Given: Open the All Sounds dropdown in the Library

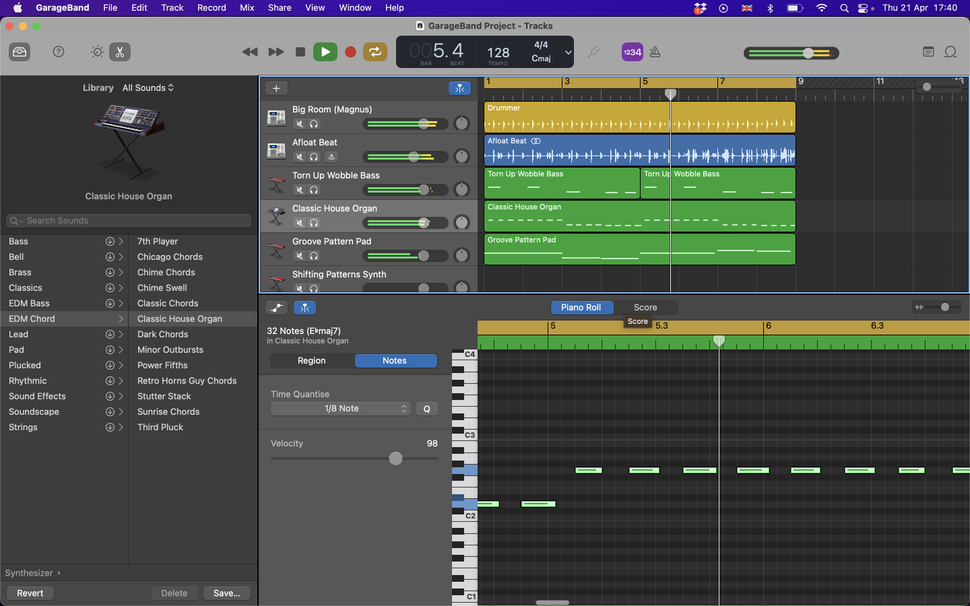Looking at the screenshot, I should click(148, 87).
